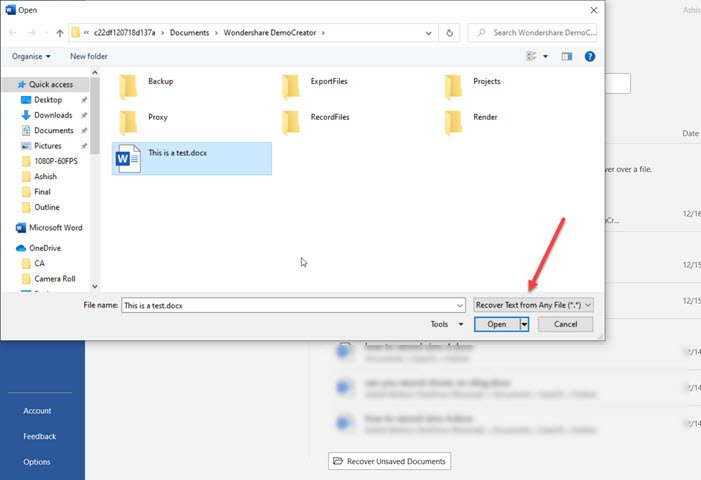The width and height of the screenshot is (701, 480).
Task: Click Recover Unsaved Documents in Word
Action: click(389, 461)
